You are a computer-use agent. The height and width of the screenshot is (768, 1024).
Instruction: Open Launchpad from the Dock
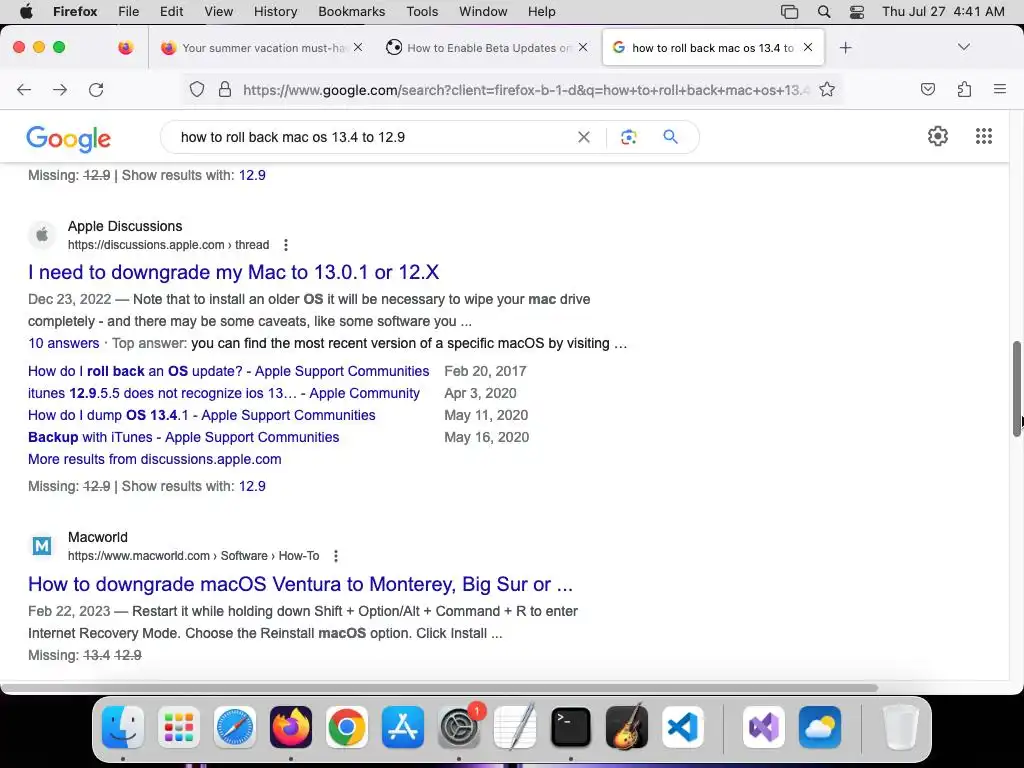pos(179,727)
